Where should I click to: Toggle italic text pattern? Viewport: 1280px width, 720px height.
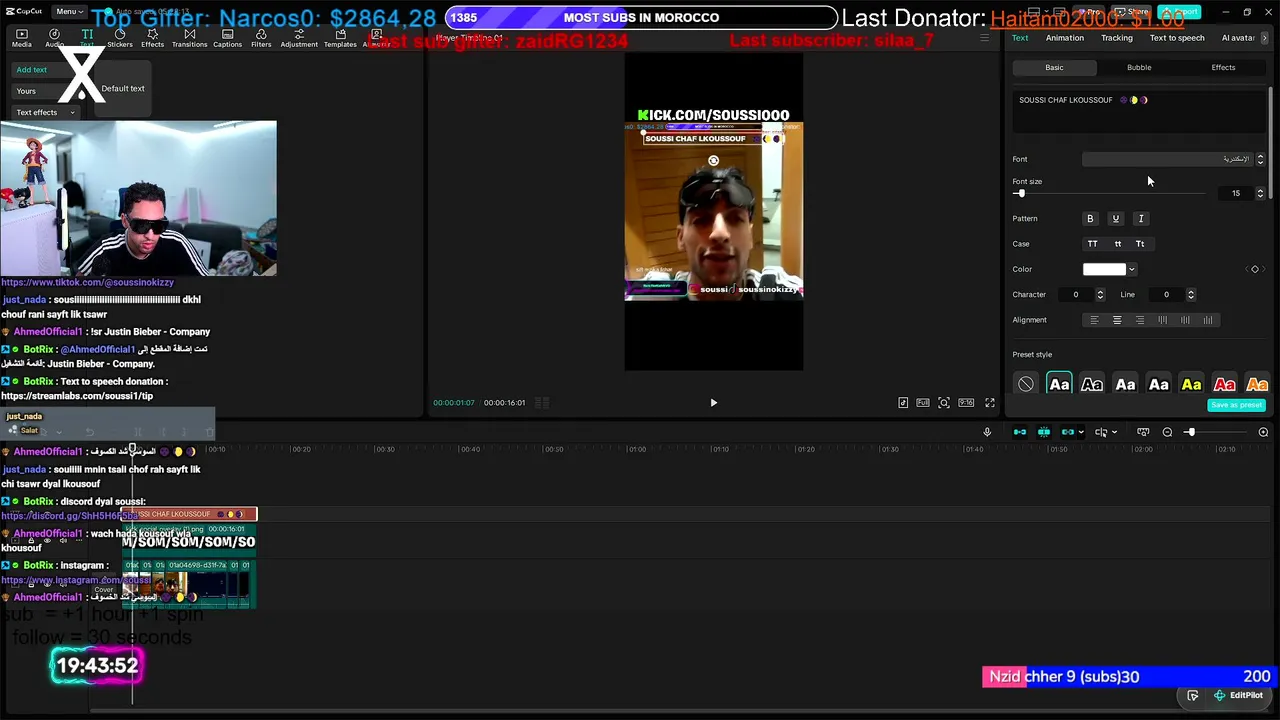1140,218
